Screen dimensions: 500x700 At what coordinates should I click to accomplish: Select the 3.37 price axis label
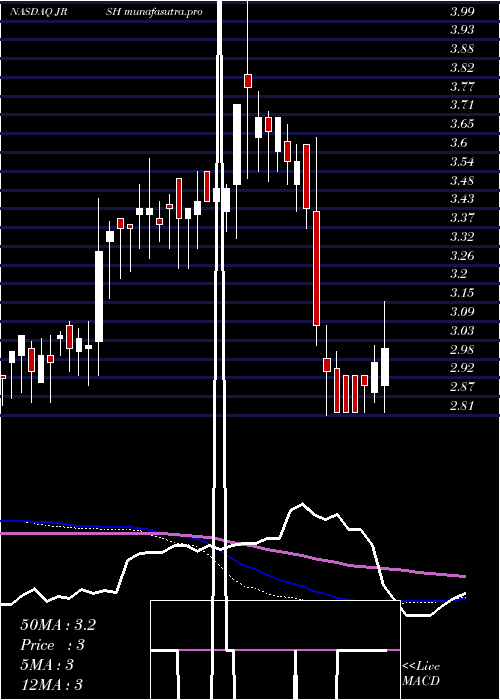(x=462, y=217)
